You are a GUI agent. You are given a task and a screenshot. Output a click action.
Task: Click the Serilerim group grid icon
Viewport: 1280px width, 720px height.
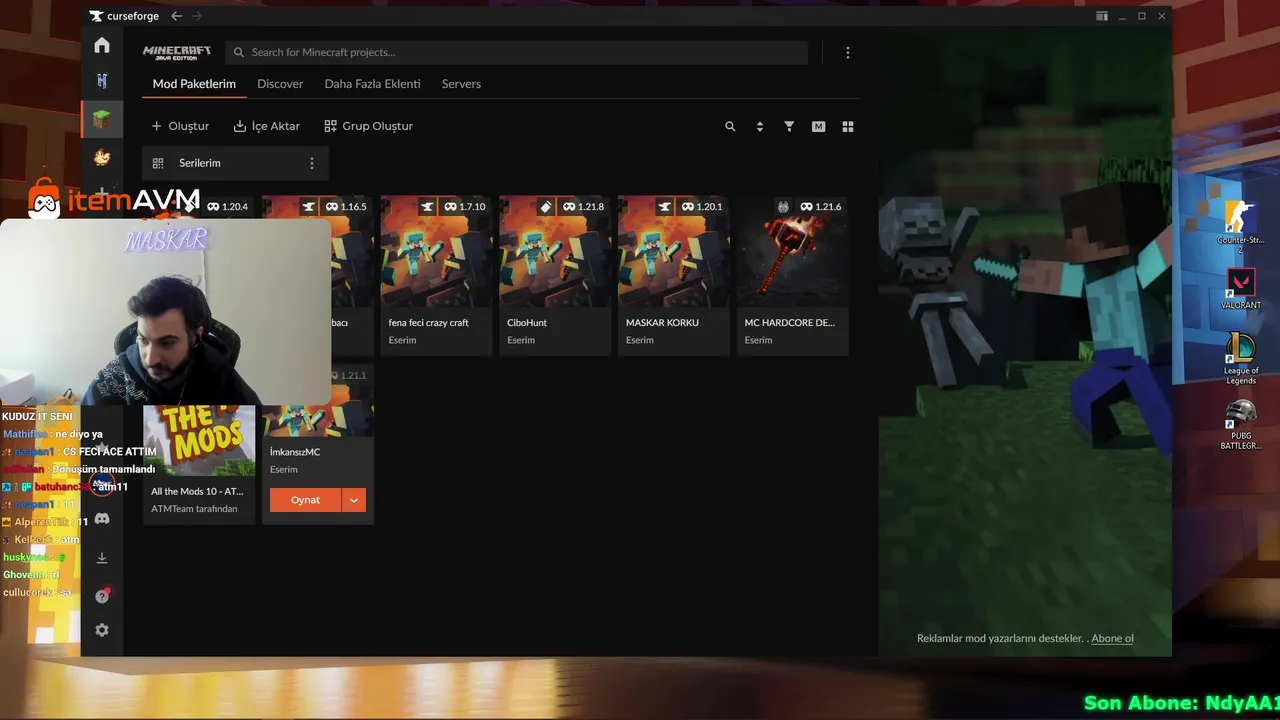click(158, 163)
